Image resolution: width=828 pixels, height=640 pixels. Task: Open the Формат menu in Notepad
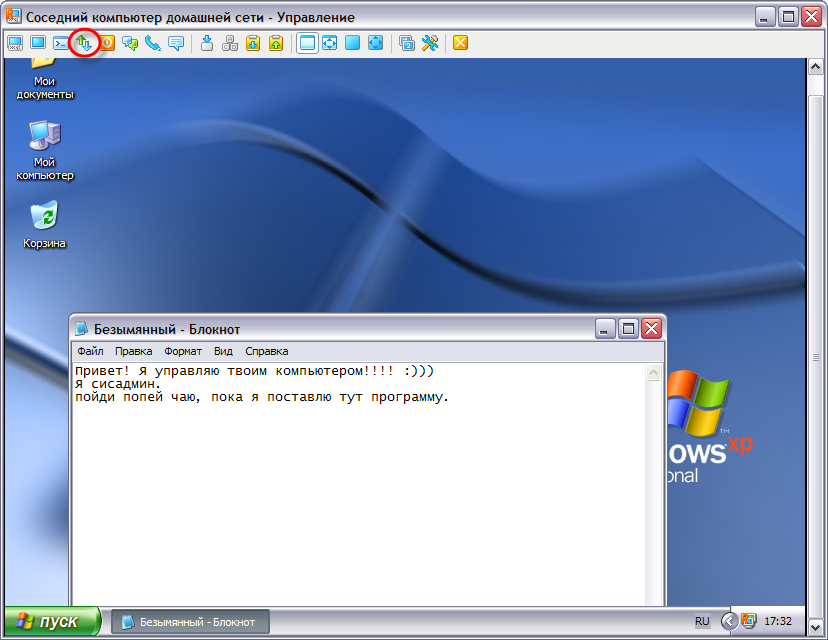click(x=183, y=351)
